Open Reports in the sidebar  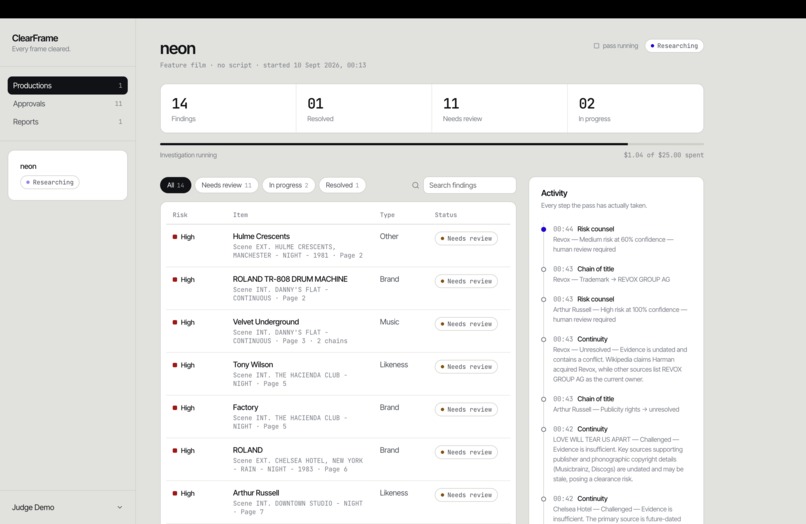(67, 122)
